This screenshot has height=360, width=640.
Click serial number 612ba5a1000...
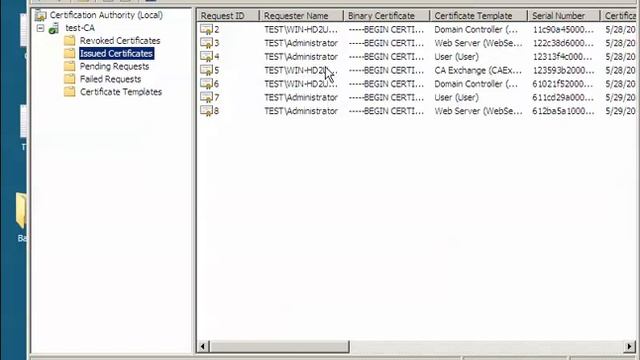coord(563,111)
